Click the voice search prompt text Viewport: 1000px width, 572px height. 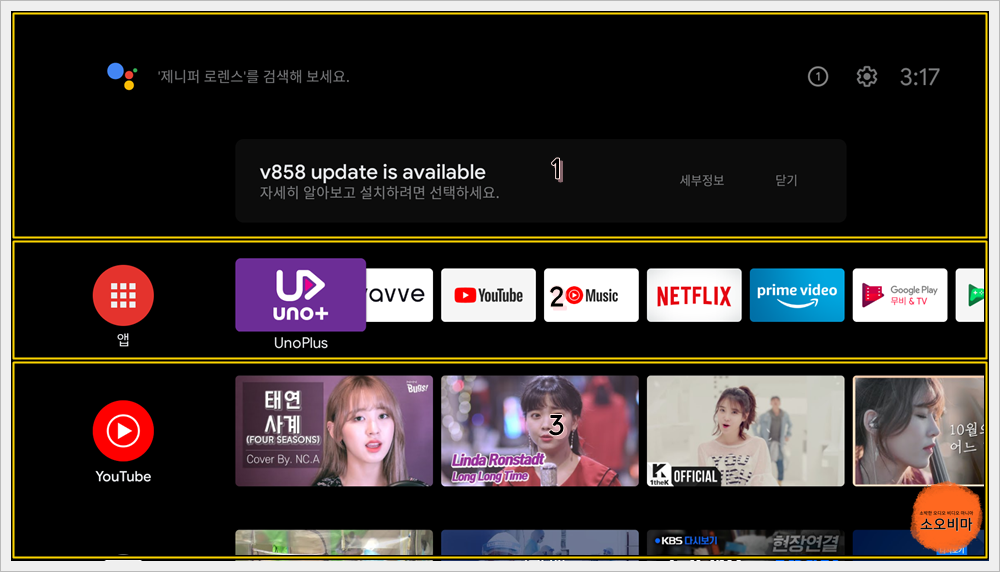[x=253, y=77]
